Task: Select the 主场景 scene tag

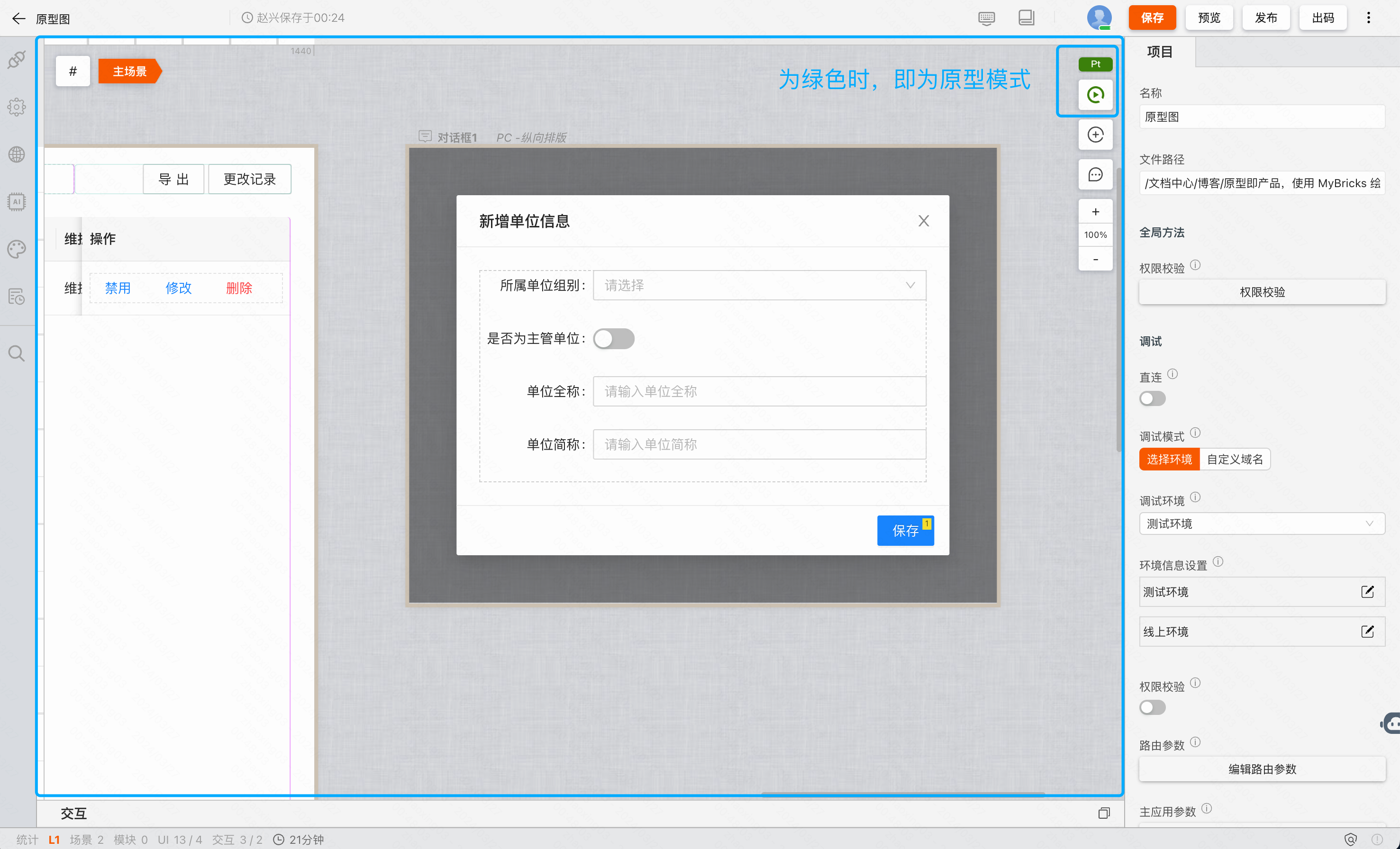Action: (x=130, y=72)
